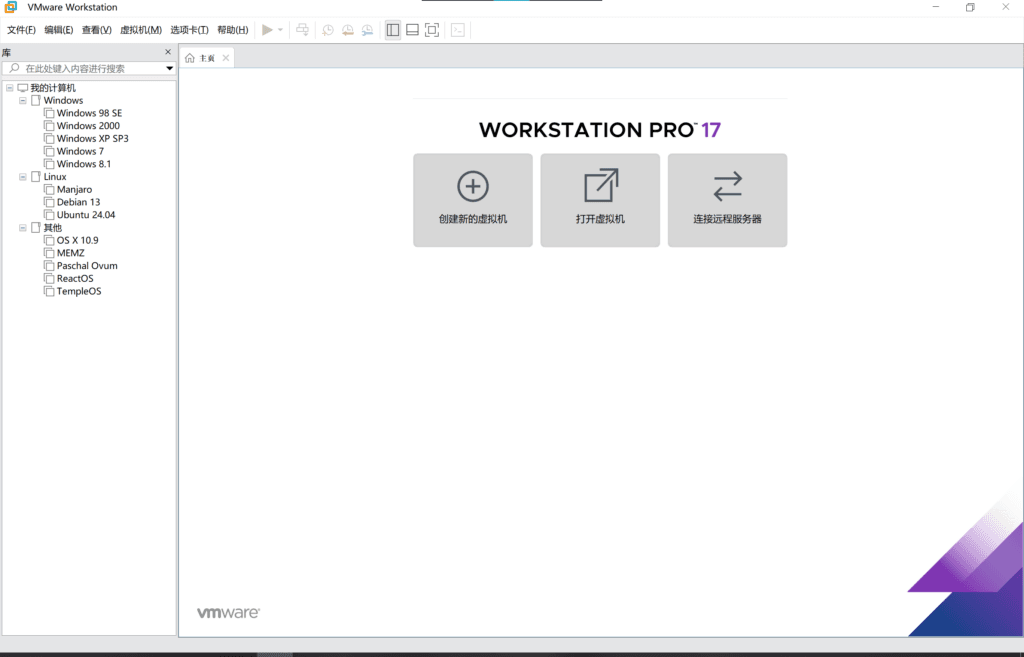Open the 帮助(H) menu
Image resolution: width=1024 pixels, height=657 pixels.
pyautogui.click(x=232, y=30)
